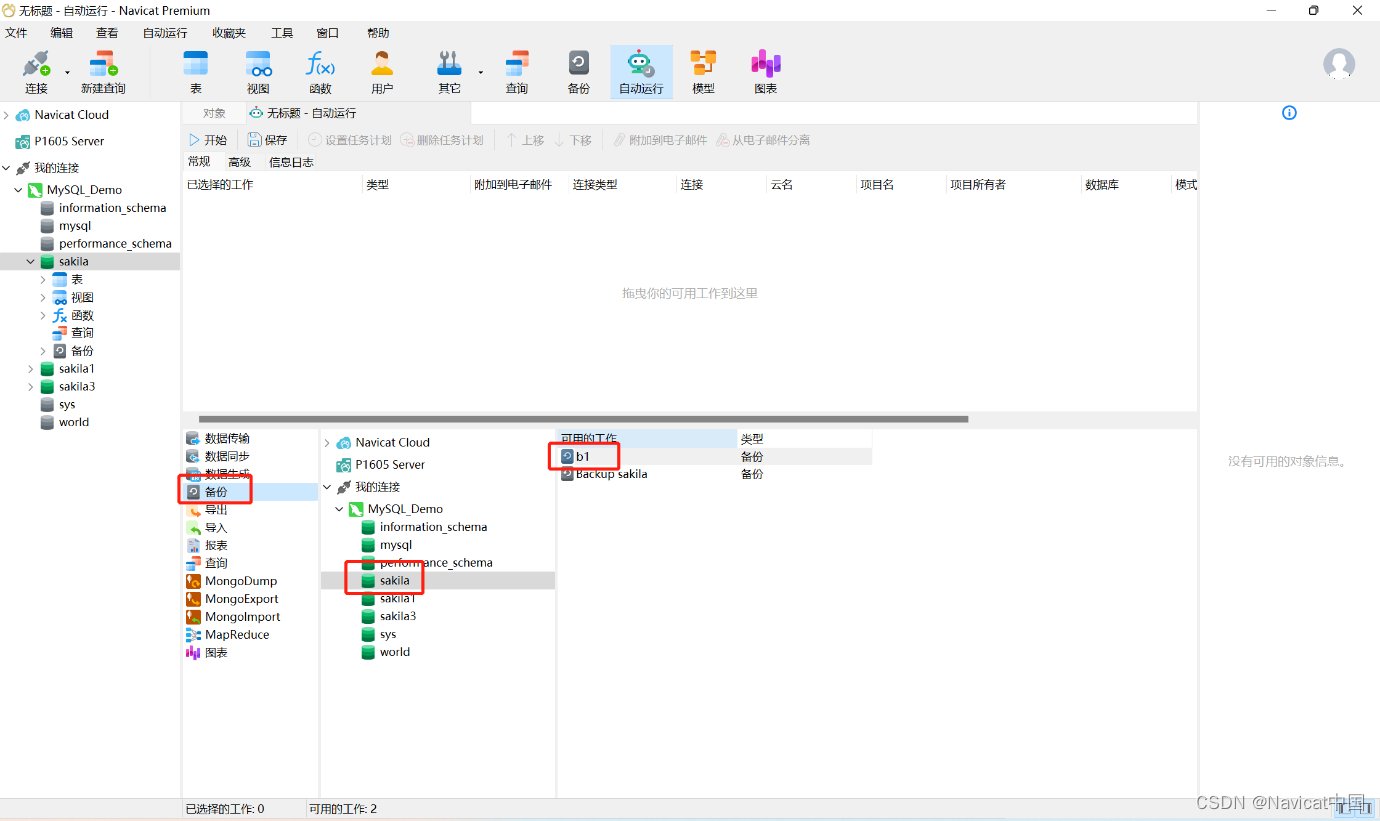This screenshot has height=821, width=1380.
Task: Click the info icon in right panel
Action: (1289, 113)
